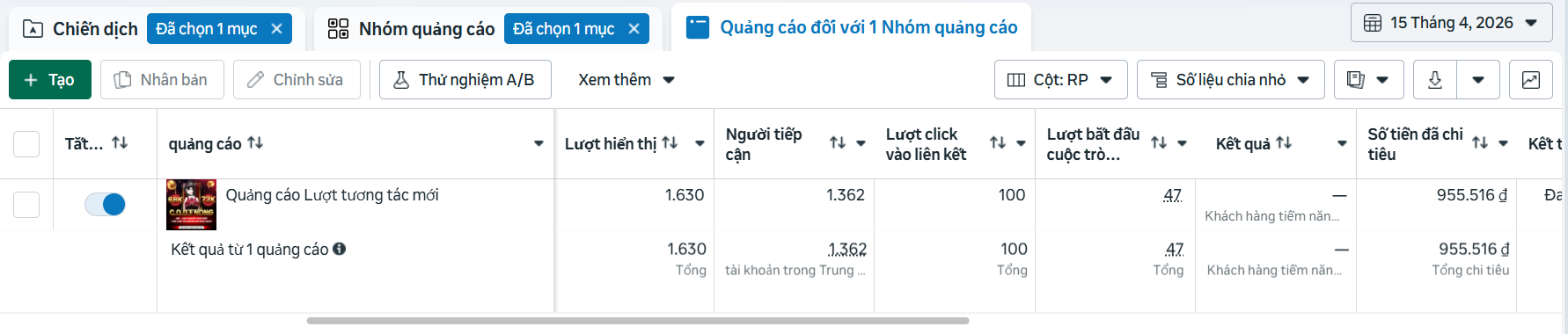Open the charts view icon button
Viewport: 1568px width, 334px height.
click(1531, 80)
